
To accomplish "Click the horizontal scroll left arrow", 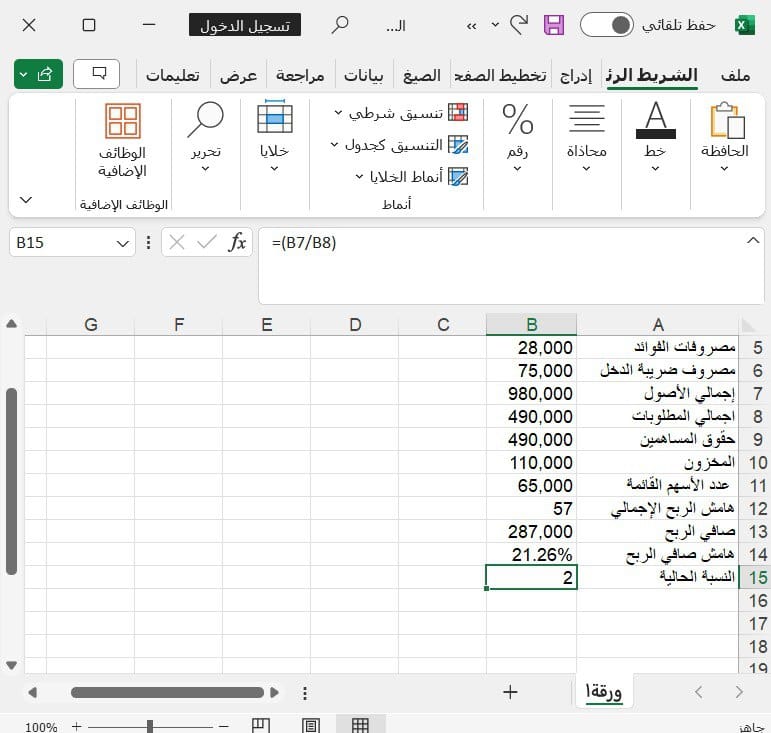I will 32,693.
